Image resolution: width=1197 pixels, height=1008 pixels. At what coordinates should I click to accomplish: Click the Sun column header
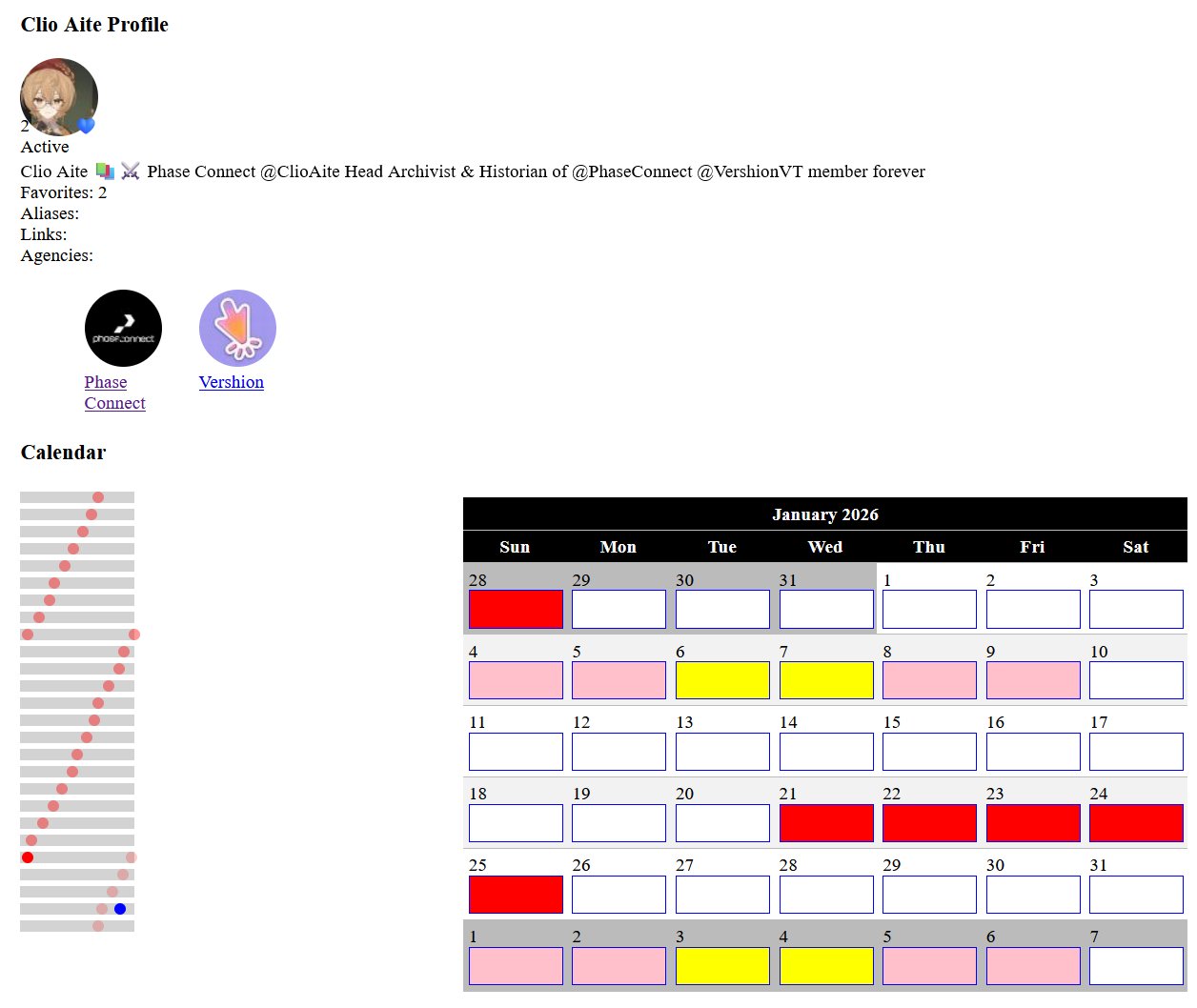[x=515, y=547]
